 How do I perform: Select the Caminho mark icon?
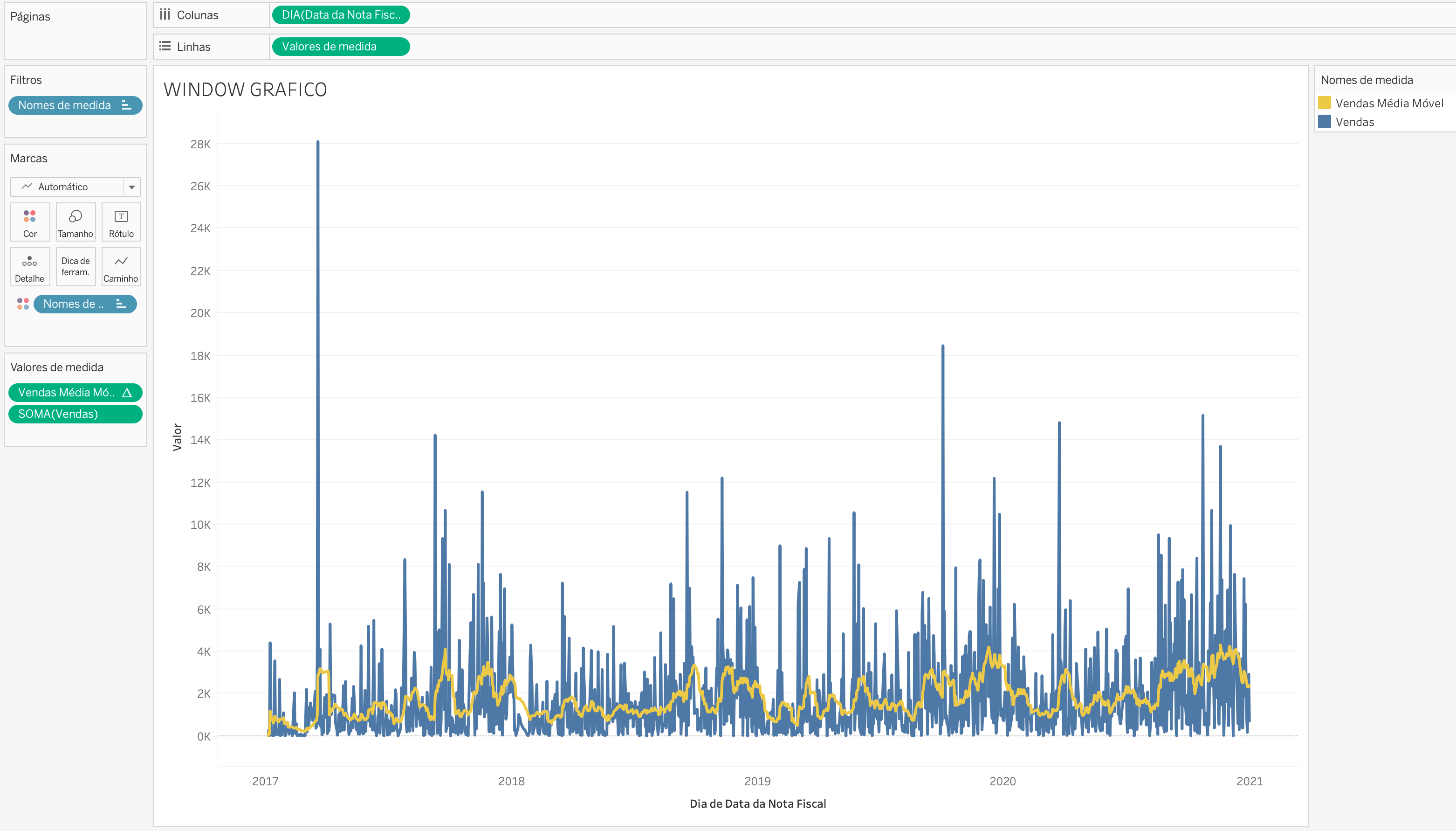pos(121,267)
